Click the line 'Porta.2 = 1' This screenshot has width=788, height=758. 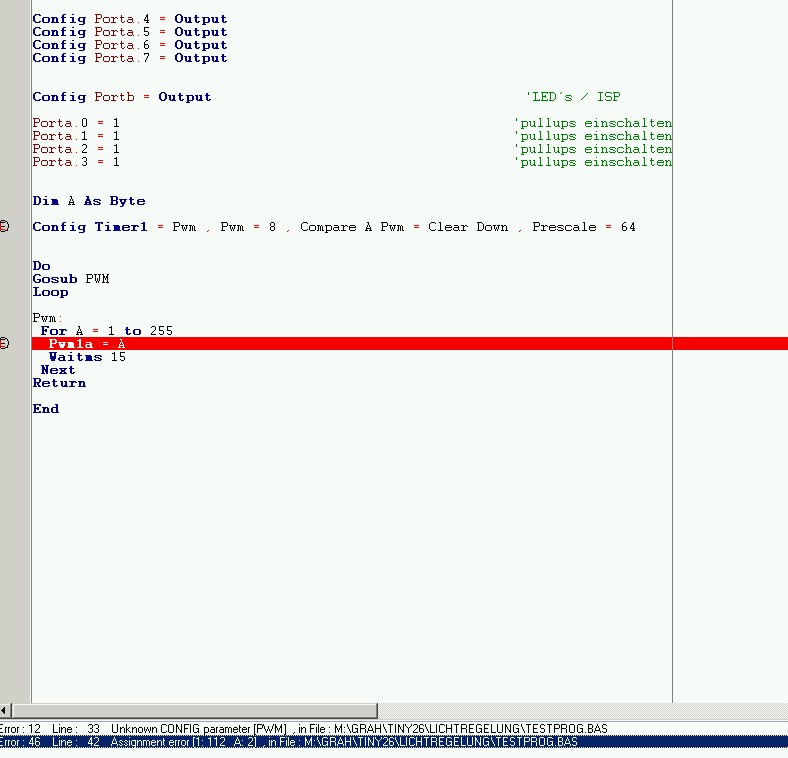(x=76, y=149)
